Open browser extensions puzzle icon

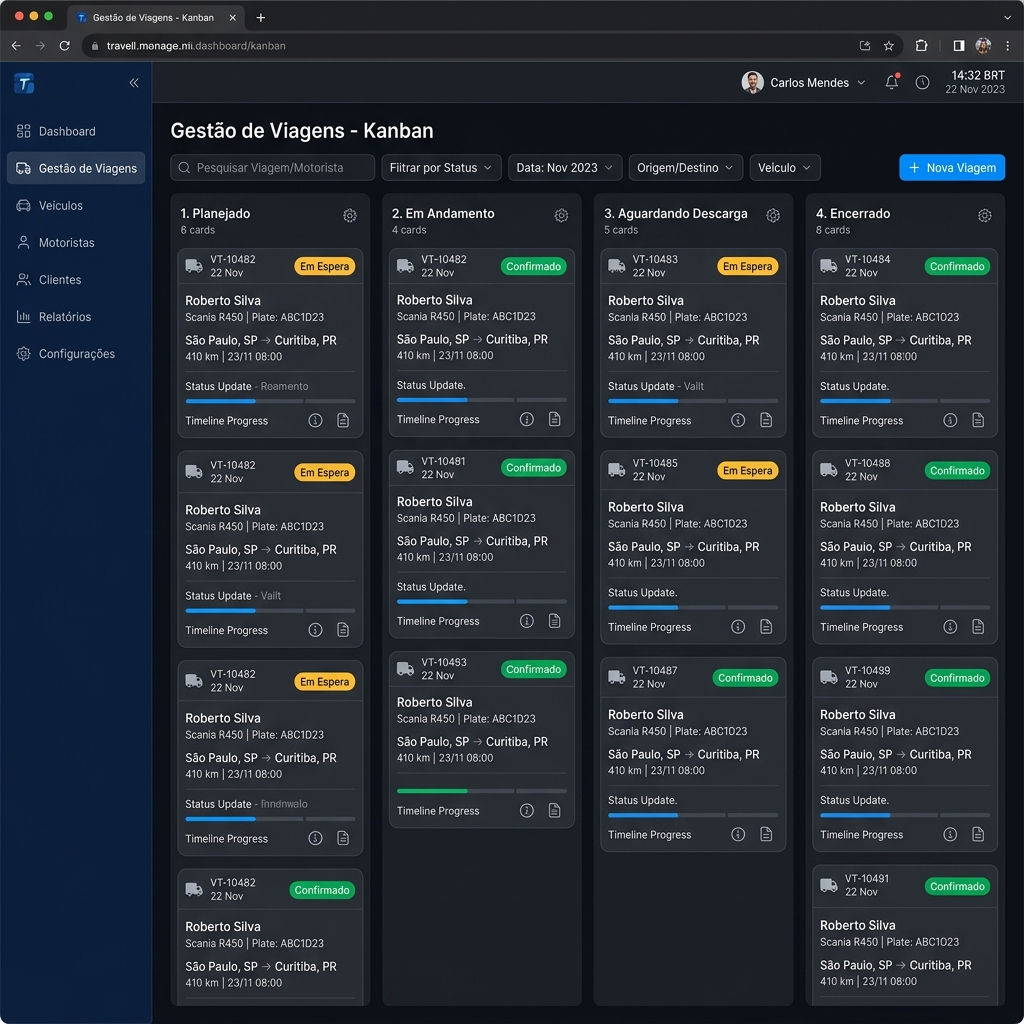pos(921,46)
